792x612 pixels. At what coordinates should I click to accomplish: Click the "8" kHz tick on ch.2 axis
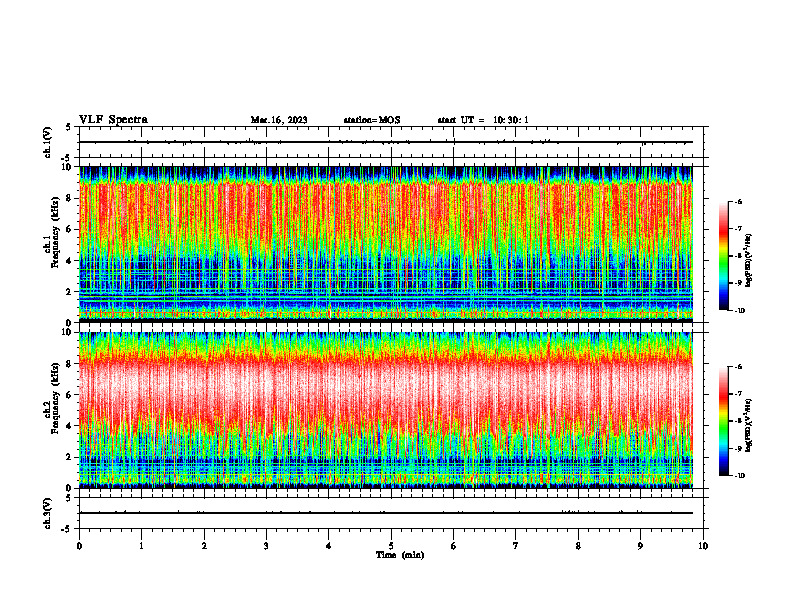(x=70, y=364)
